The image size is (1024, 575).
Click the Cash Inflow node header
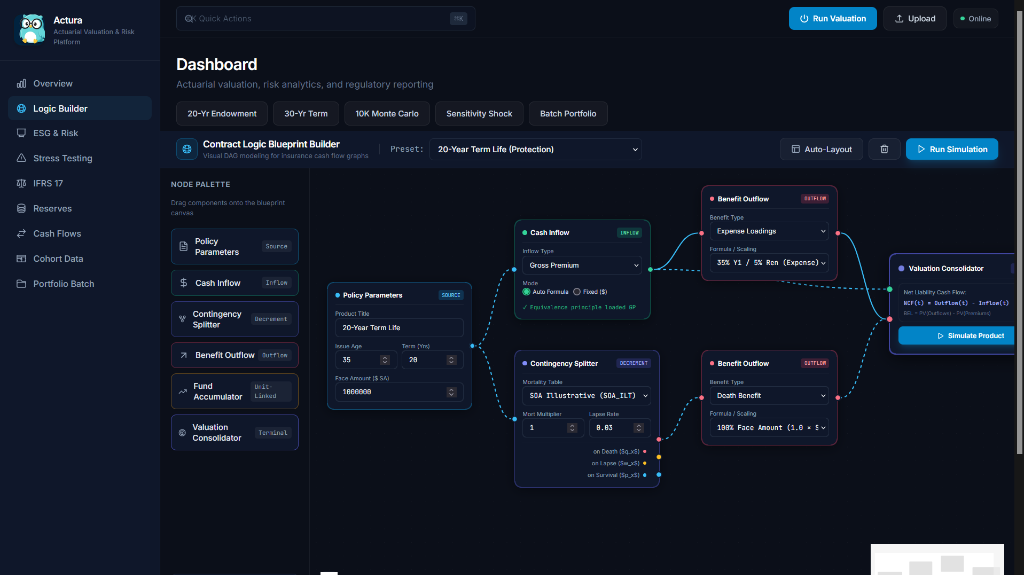(x=582, y=233)
